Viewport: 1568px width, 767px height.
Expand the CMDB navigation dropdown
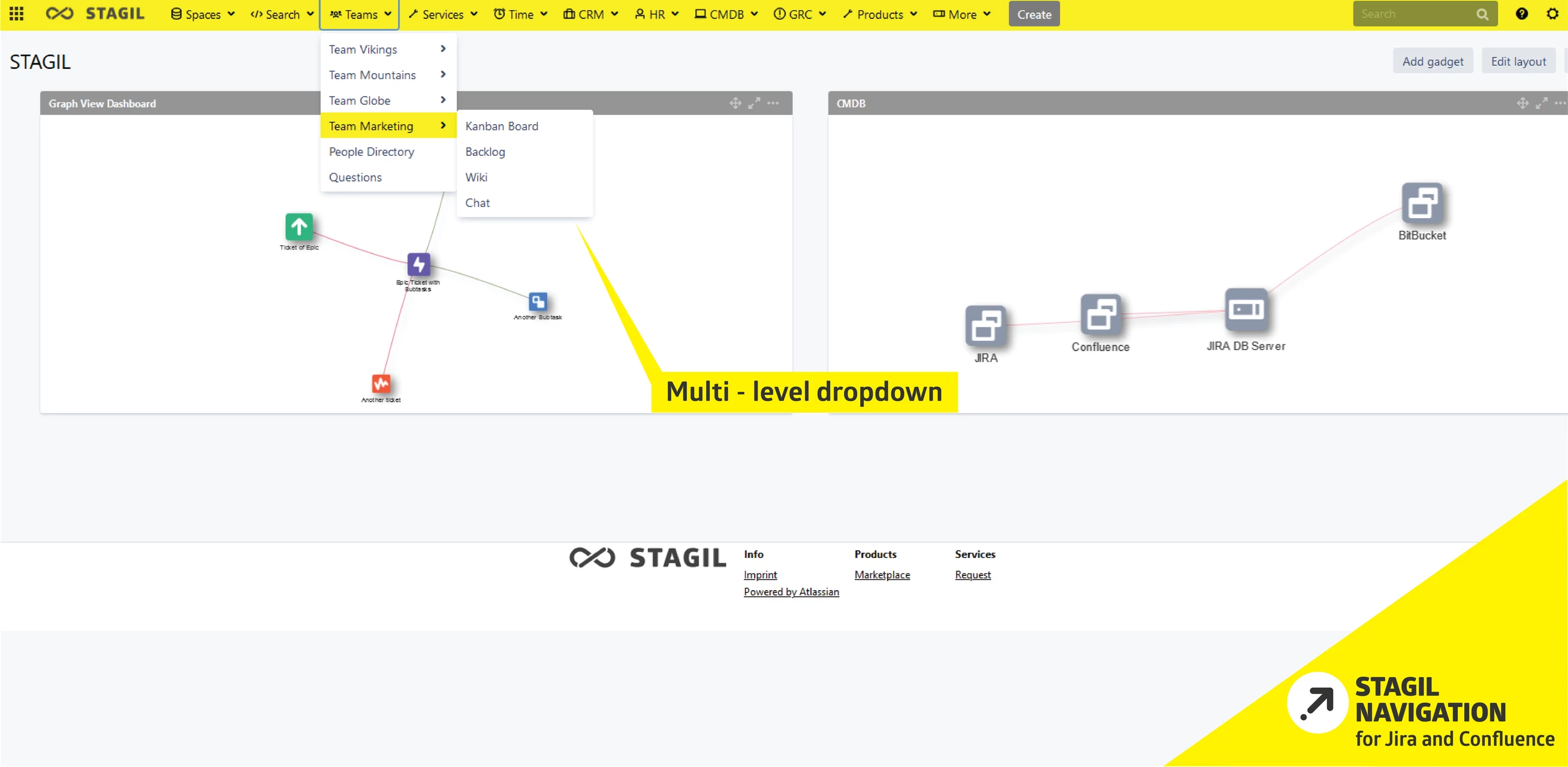click(x=726, y=14)
